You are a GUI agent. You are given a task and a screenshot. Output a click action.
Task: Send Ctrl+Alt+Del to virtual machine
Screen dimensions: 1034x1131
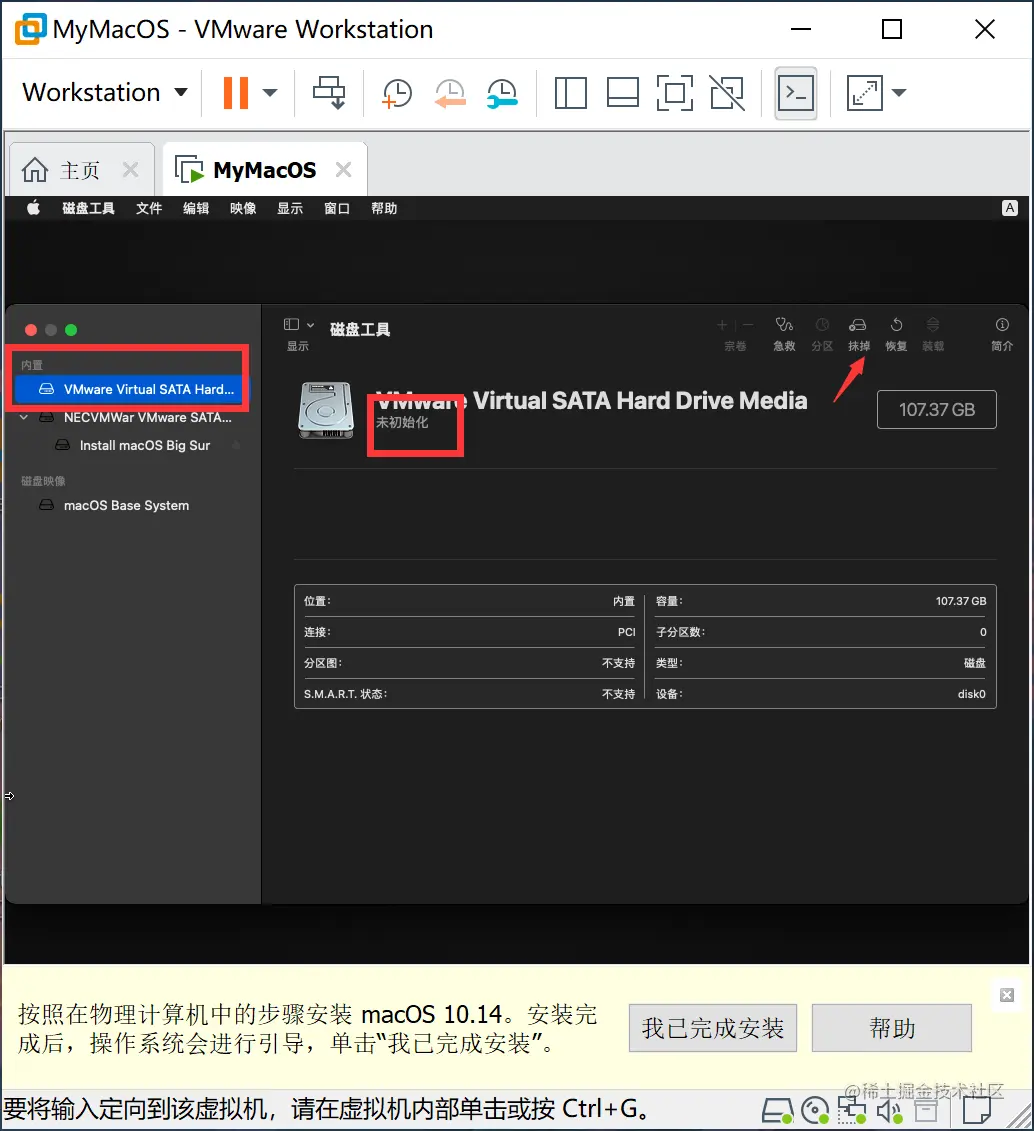point(329,92)
